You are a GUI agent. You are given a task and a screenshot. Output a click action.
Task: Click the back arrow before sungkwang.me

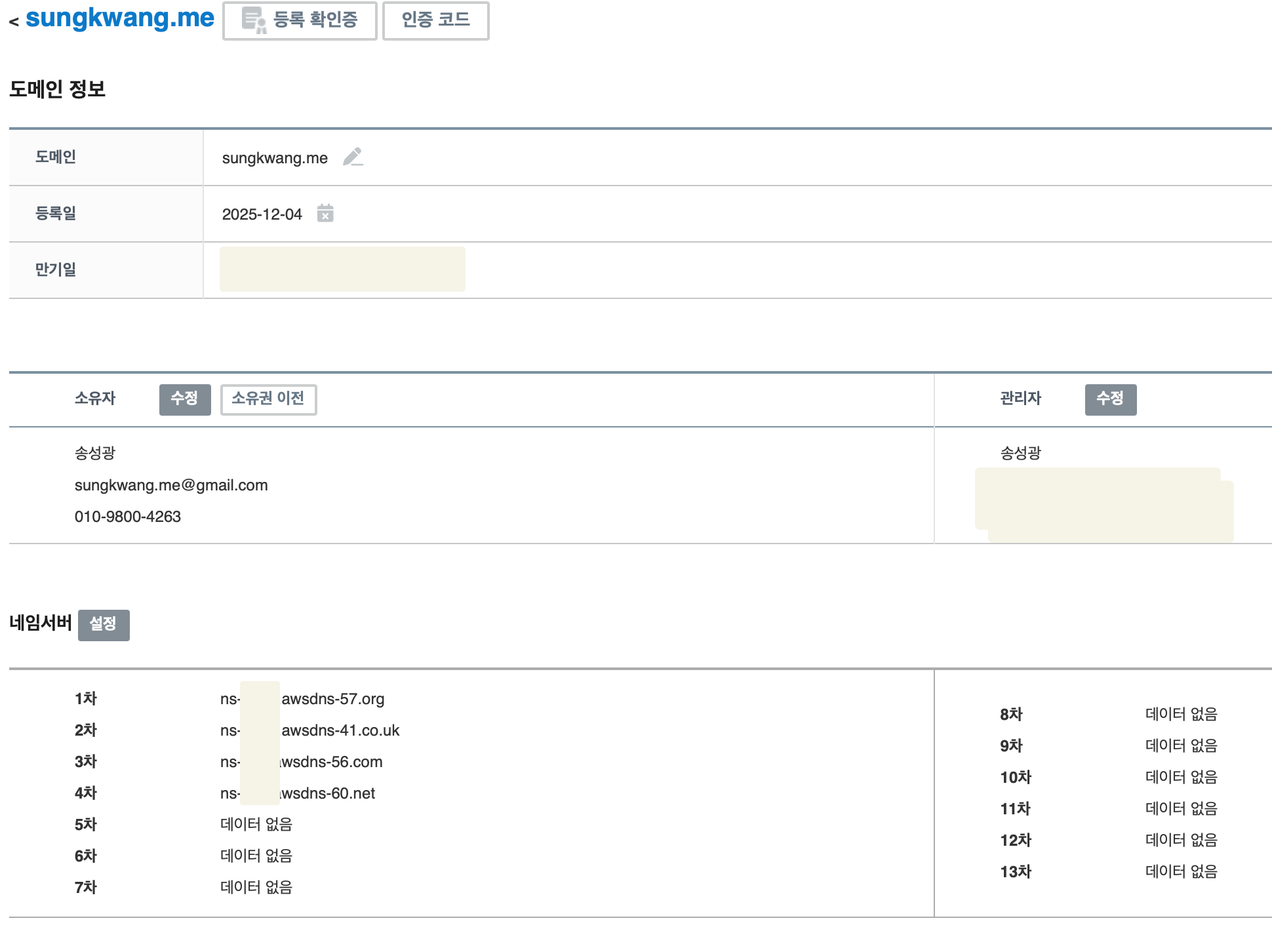(x=14, y=22)
